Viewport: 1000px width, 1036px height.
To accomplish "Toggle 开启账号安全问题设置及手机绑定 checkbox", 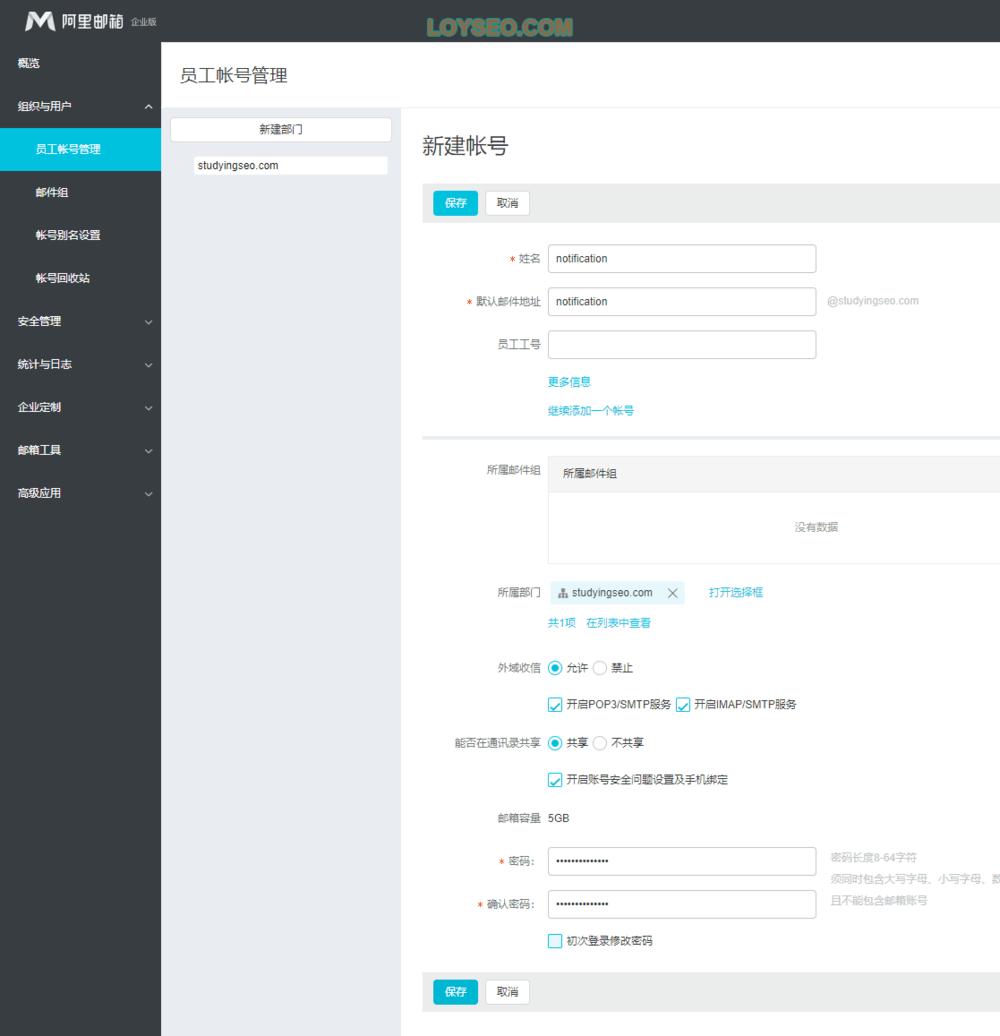I will point(555,780).
